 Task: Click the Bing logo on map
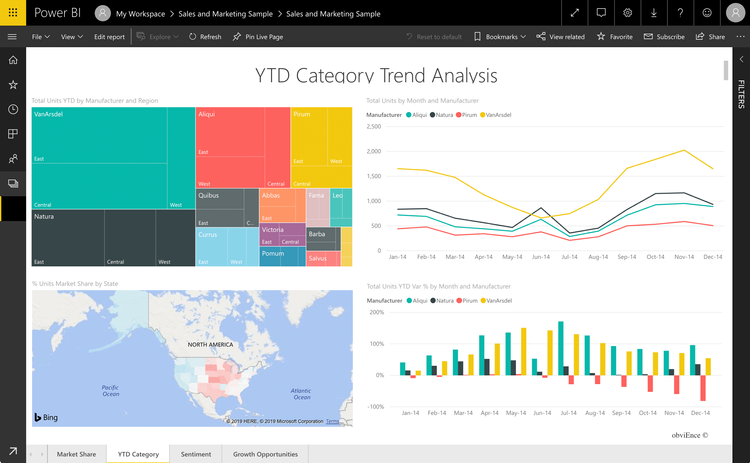pos(46,417)
